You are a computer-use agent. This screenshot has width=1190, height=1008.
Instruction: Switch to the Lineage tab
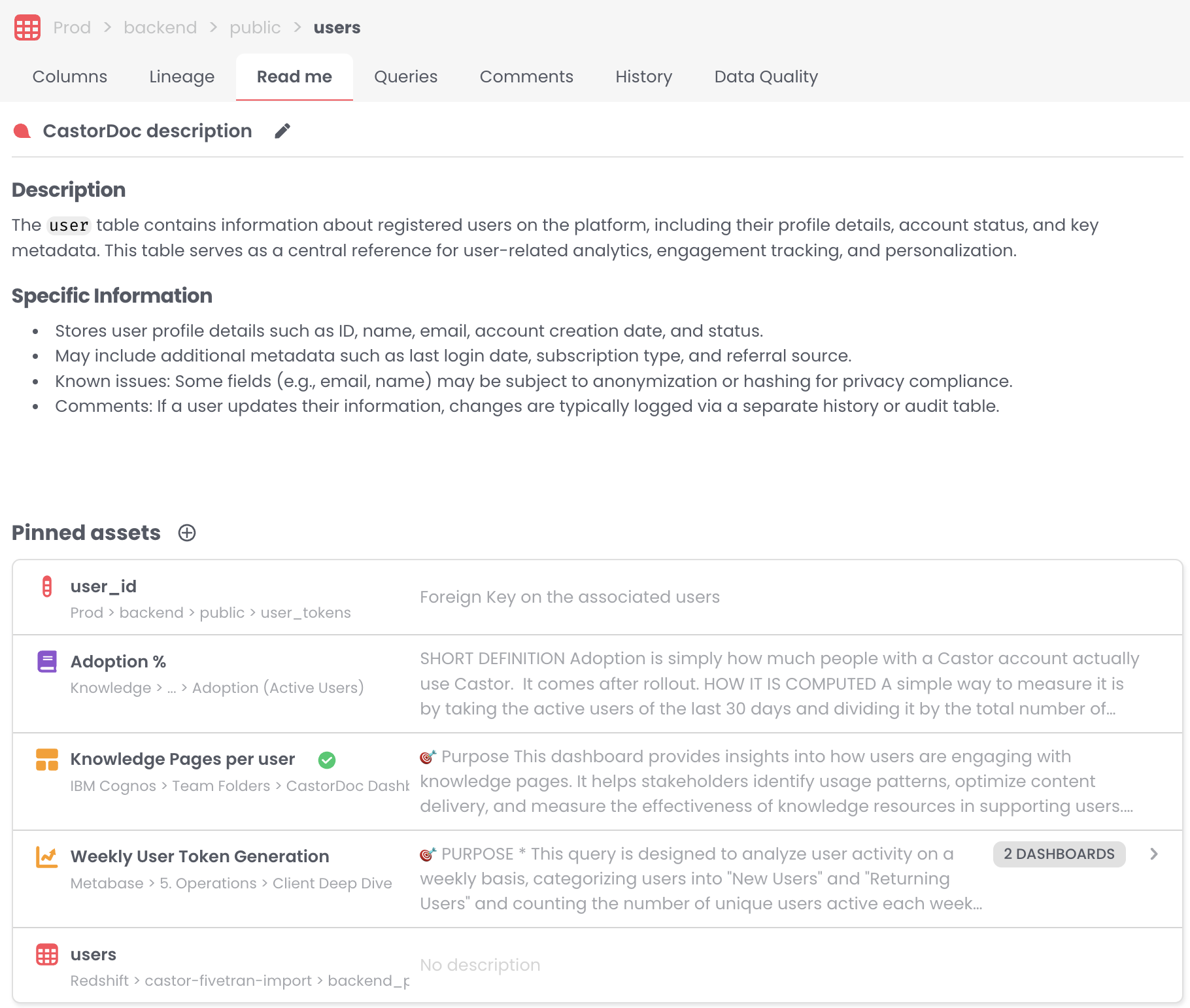click(x=182, y=77)
